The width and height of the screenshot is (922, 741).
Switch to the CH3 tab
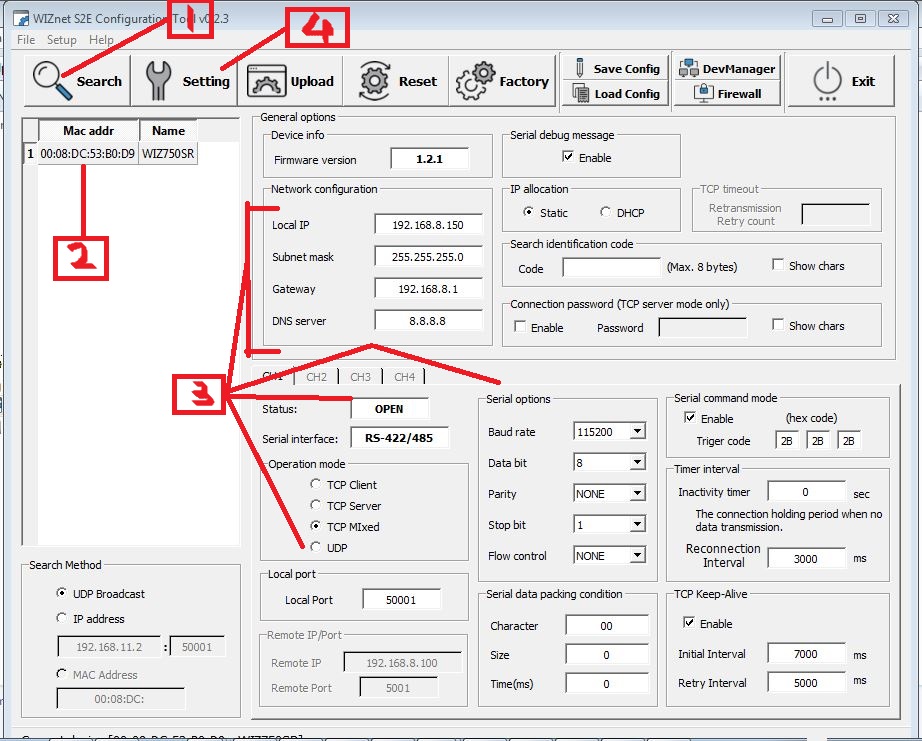[360, 377]
